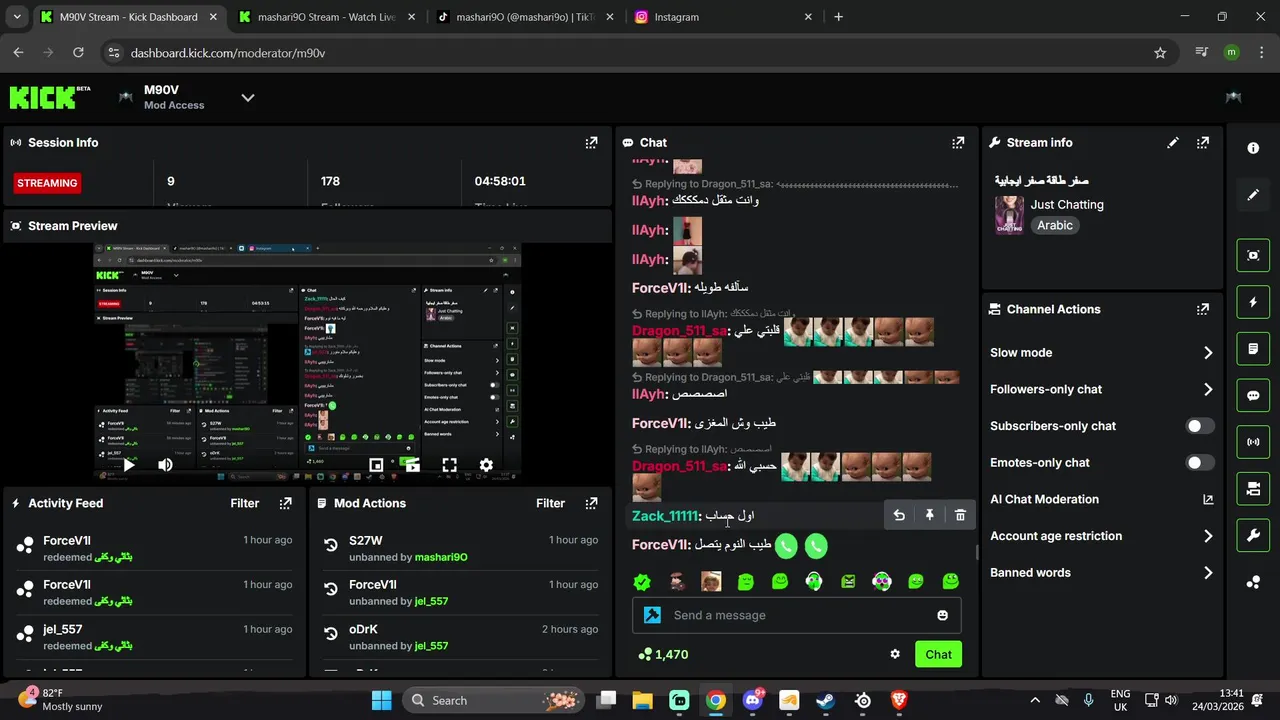1280x720 pixels.
Task: Mute the stream preview volume
Action: click(x=165, y=465)
